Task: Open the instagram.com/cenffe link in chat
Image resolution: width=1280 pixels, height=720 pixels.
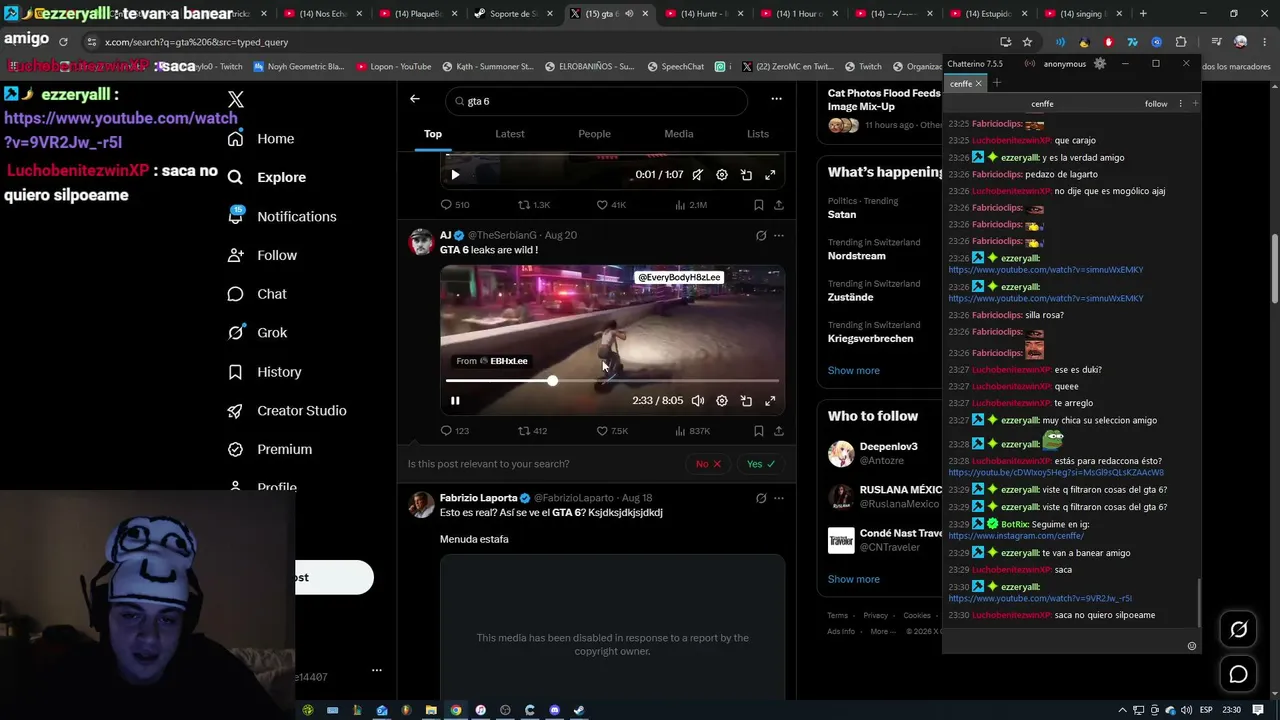Action: tap(1016, 536)
